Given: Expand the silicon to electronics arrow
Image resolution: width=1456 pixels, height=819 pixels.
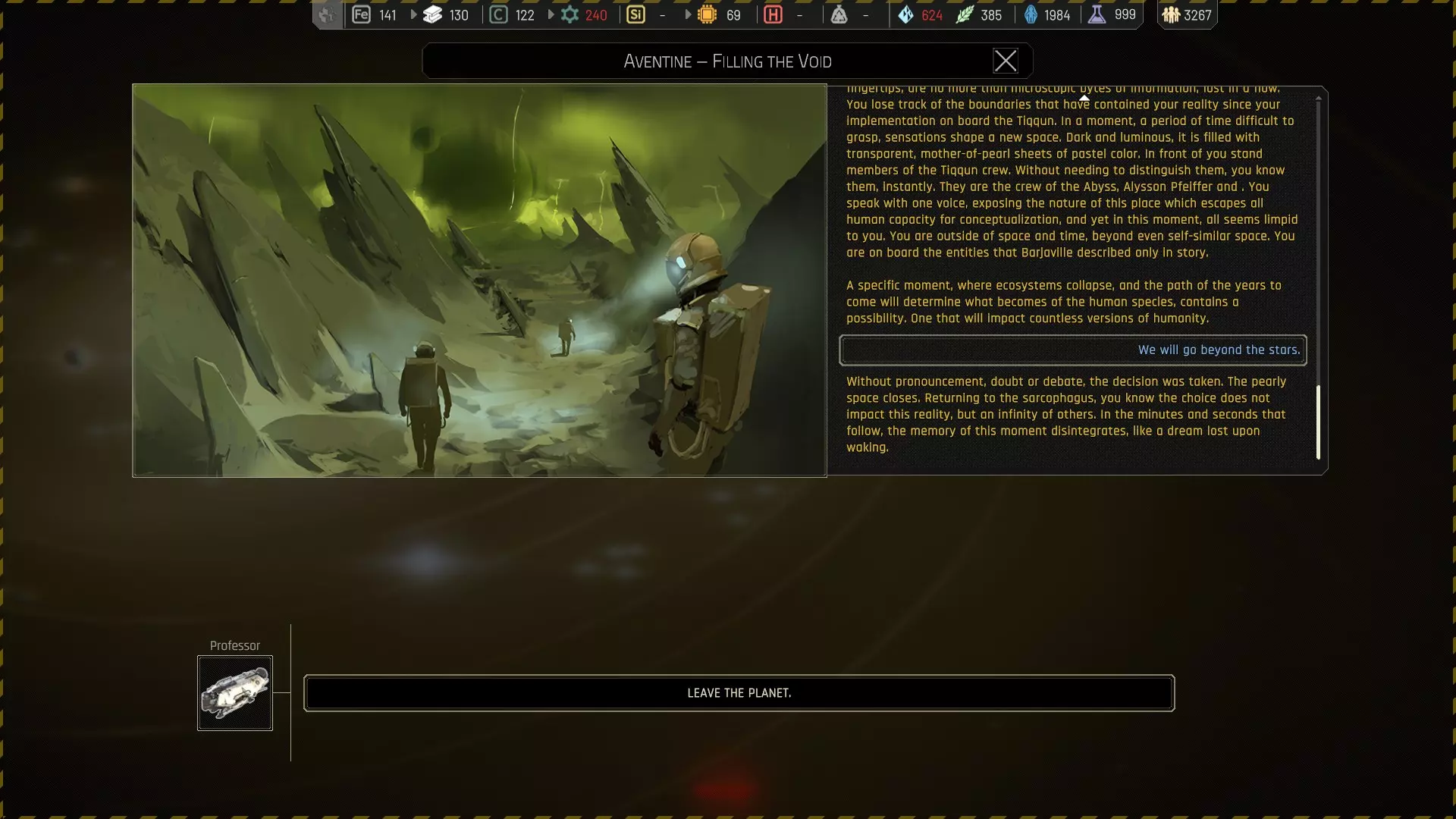Looking at the screenshot, I should click(688, 14).
